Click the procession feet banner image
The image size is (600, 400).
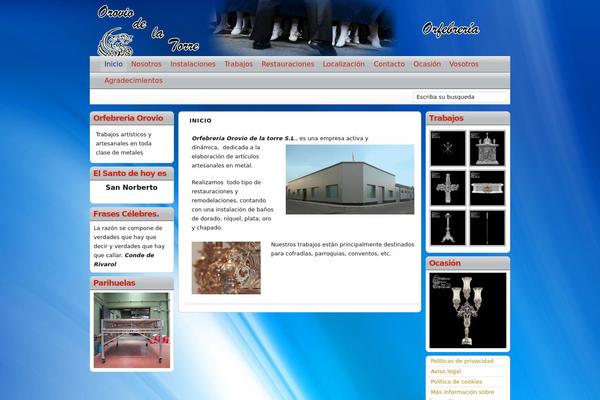pyautogui.click(x=302, y=27)
